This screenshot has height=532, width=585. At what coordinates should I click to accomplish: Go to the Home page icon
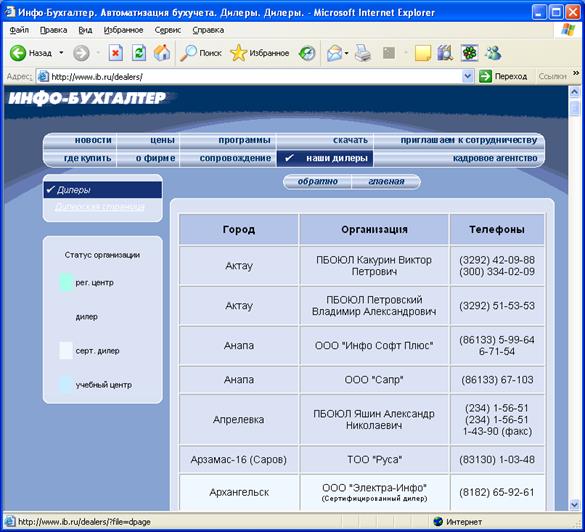[162, 53]
